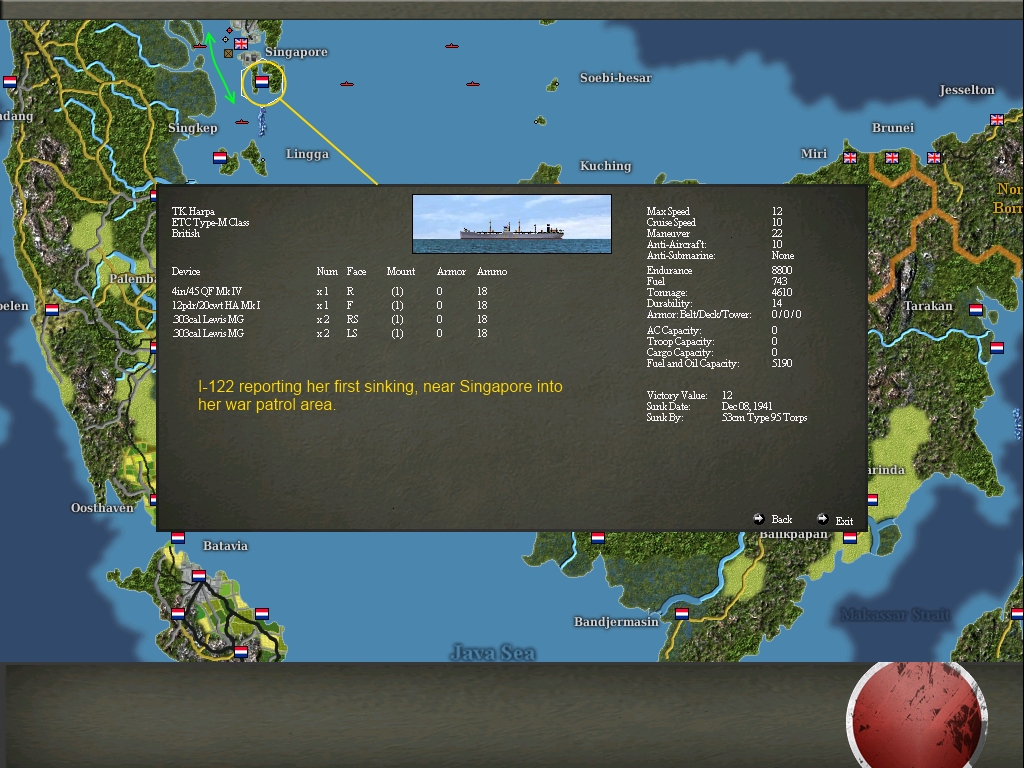Select the Dutch flag below Singkep label
The height and width of the screenshot is (768, 1024).
(x=220, y=157)
